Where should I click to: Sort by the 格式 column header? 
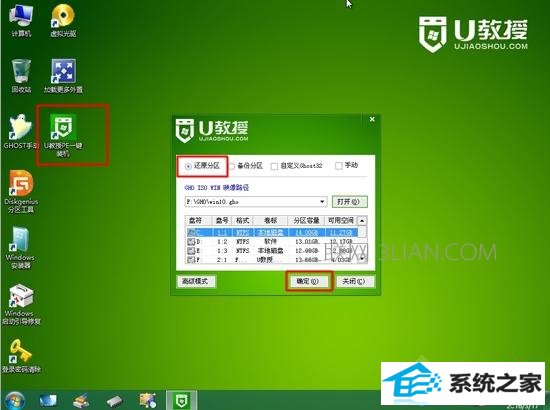[x=242, y=220]
